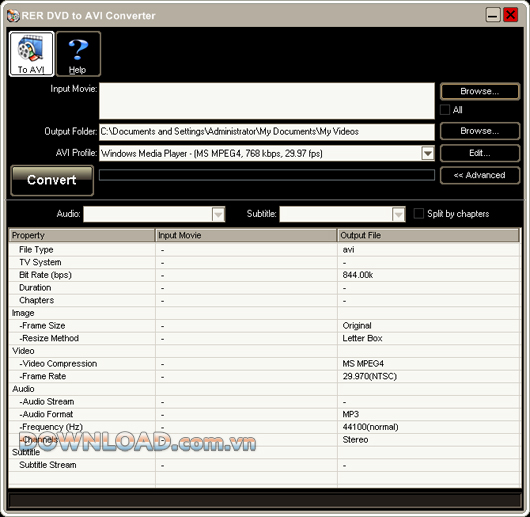Screen dimensions: 530x517
Task: Select the Duration row
Action: click(264, 288)
